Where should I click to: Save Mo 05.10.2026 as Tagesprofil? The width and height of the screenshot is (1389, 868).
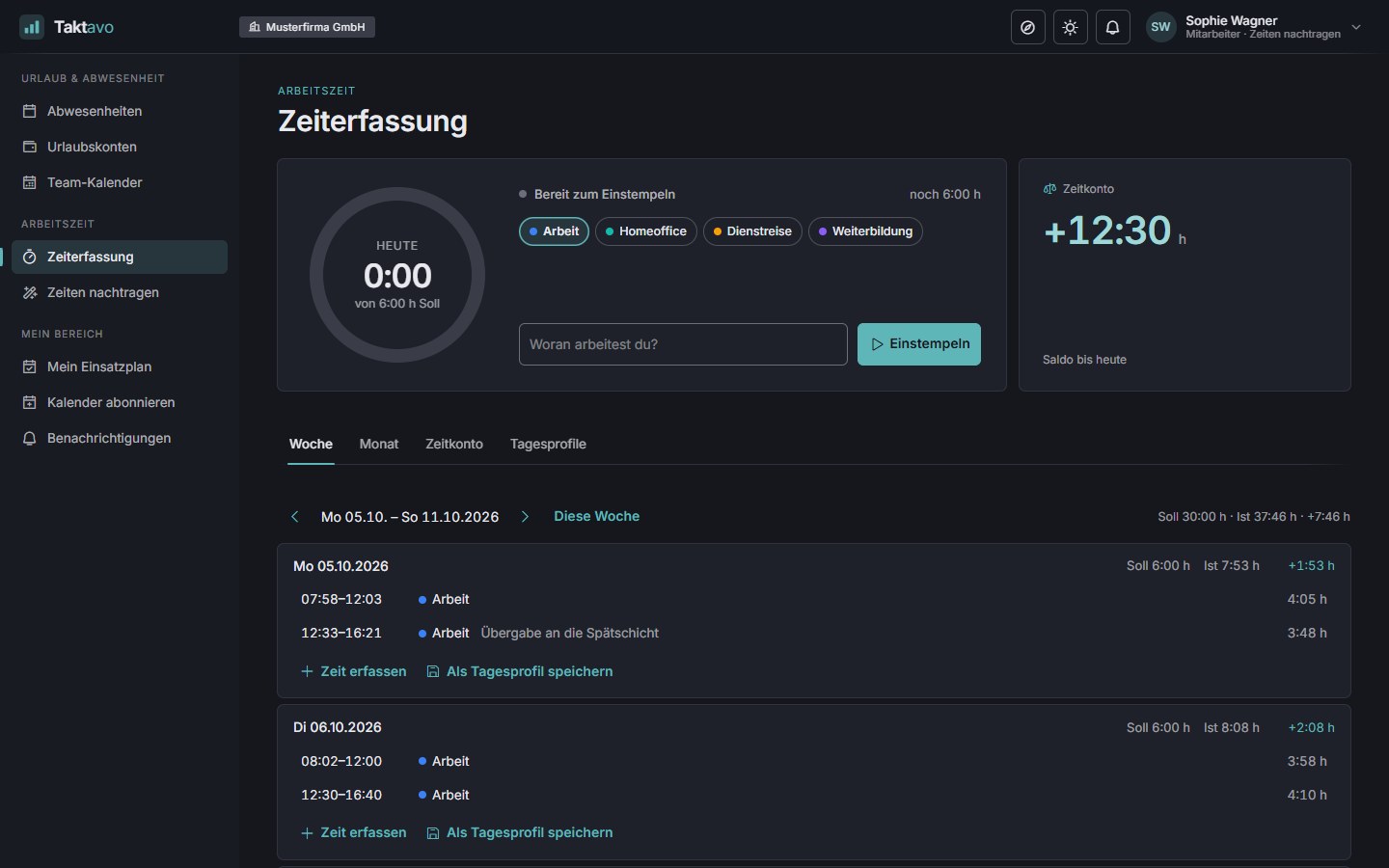tap(520, 671)
